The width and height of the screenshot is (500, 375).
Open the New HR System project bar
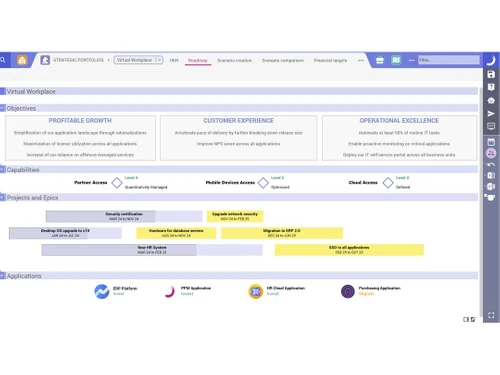point(152,250)
